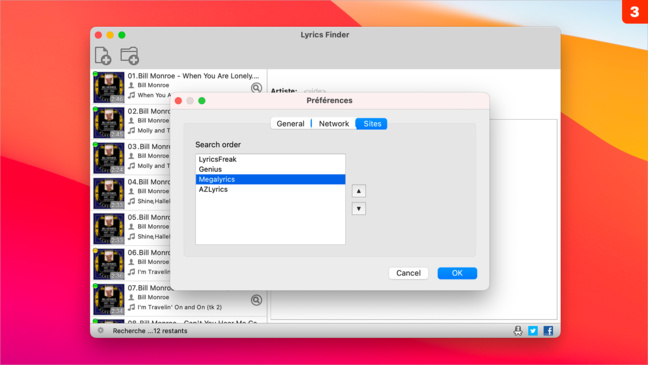Screen dimensions: 648x365
Task: Move selected site up in search order
Action: click(359, 191)
